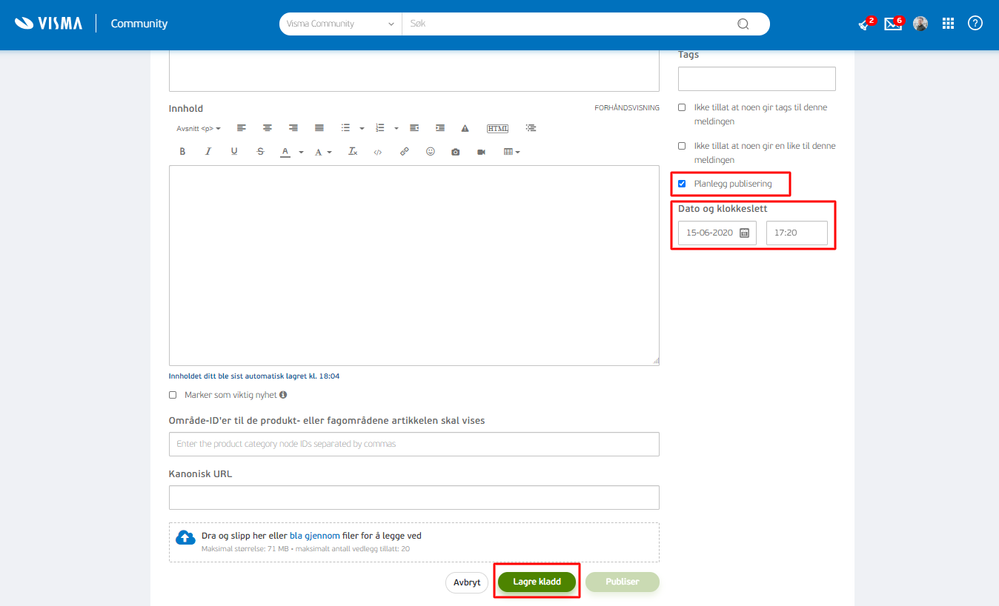Click the Område-ID'er input field
Screen dimensions: 999x606
[414, 444]
